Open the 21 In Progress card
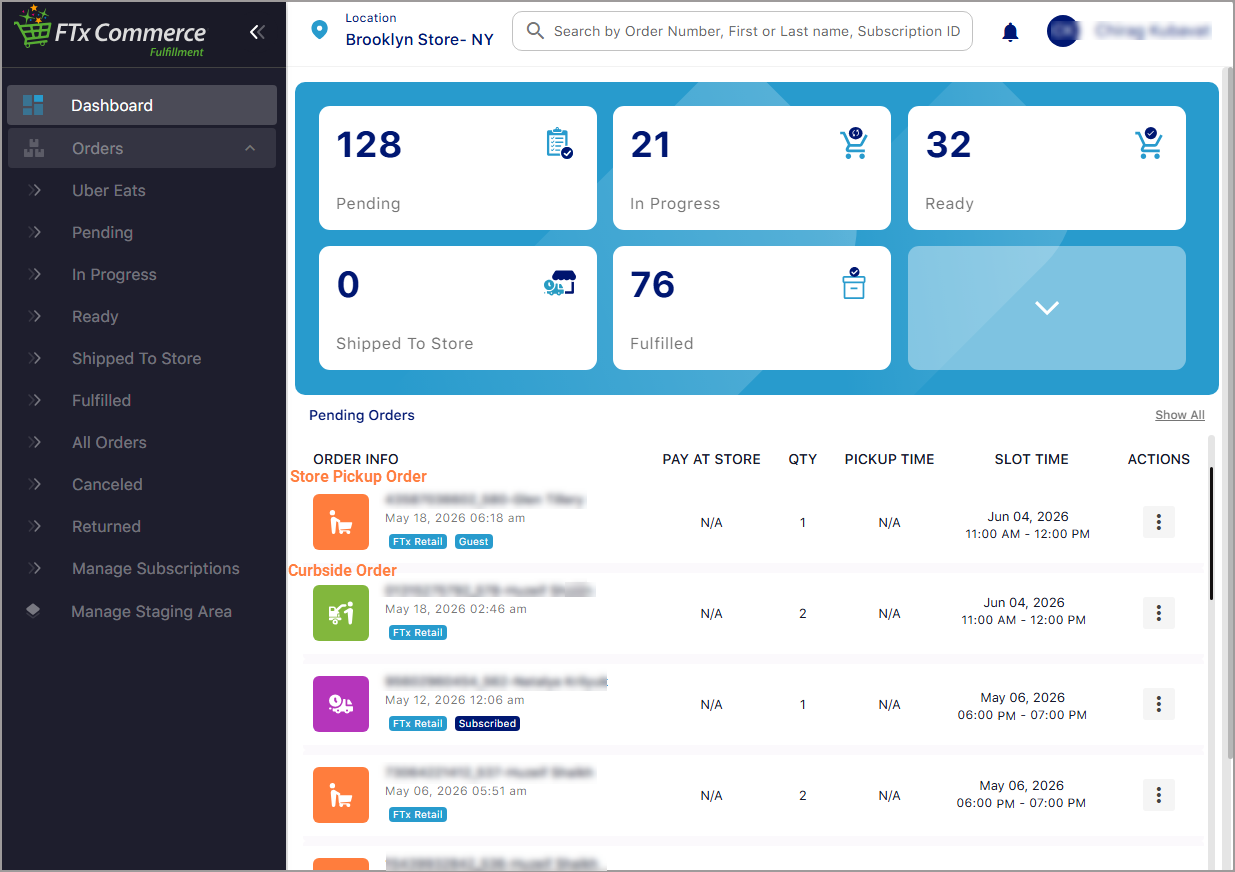 [x=752, y=168]
